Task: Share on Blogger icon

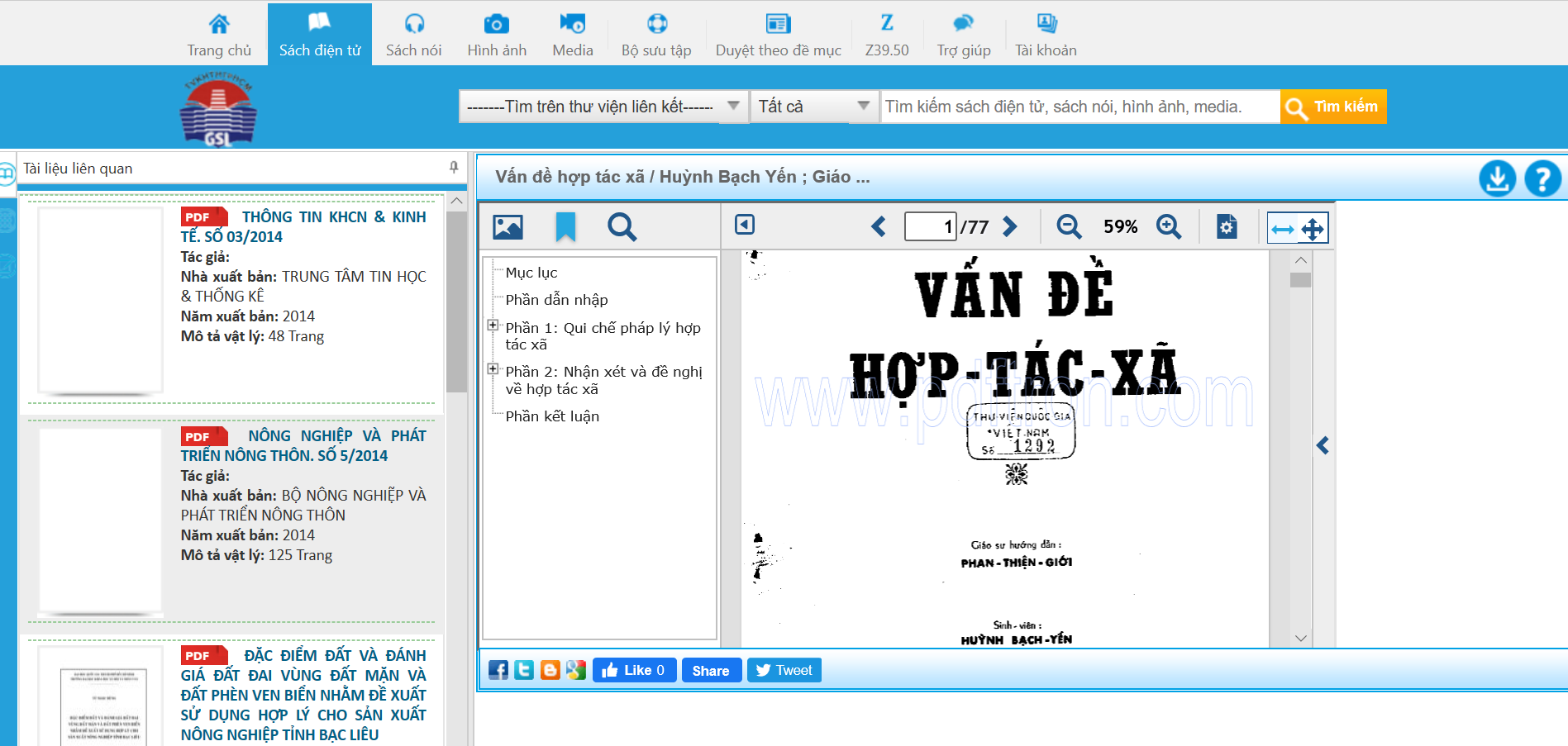Action: (550, 670)
